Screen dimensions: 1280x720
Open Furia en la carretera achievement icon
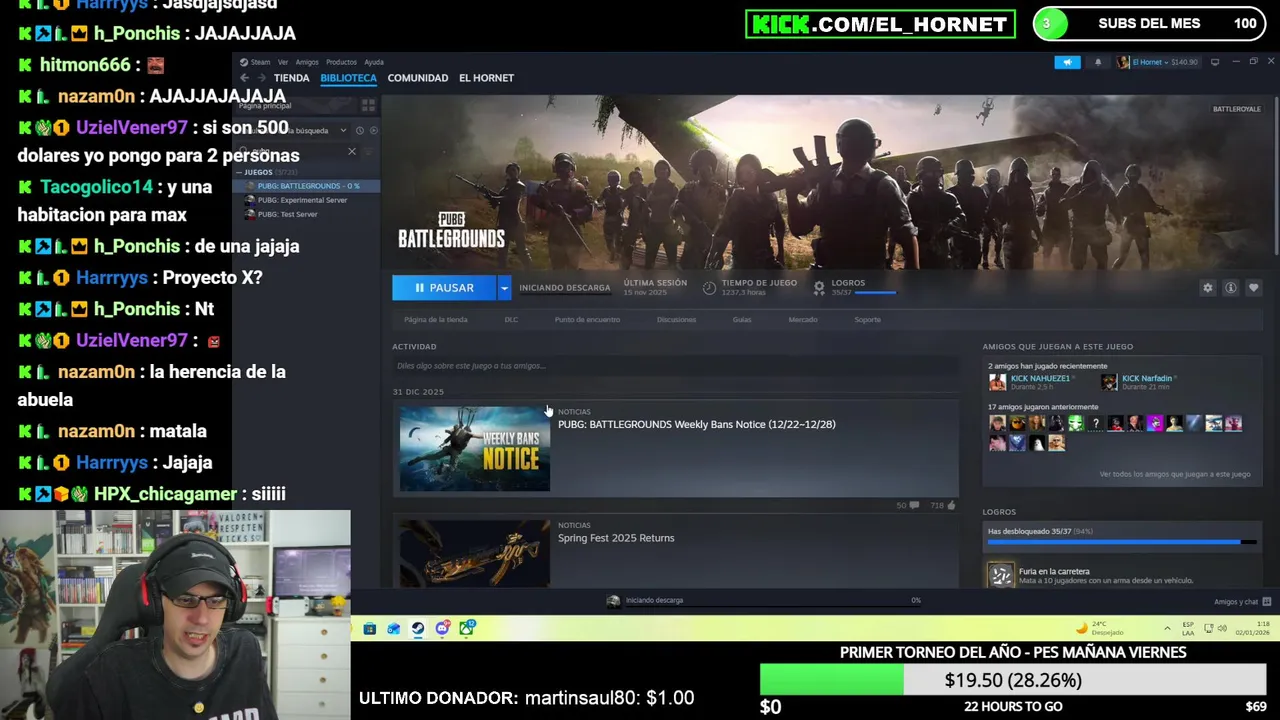pyautogui.click(x=1000, y=575)
